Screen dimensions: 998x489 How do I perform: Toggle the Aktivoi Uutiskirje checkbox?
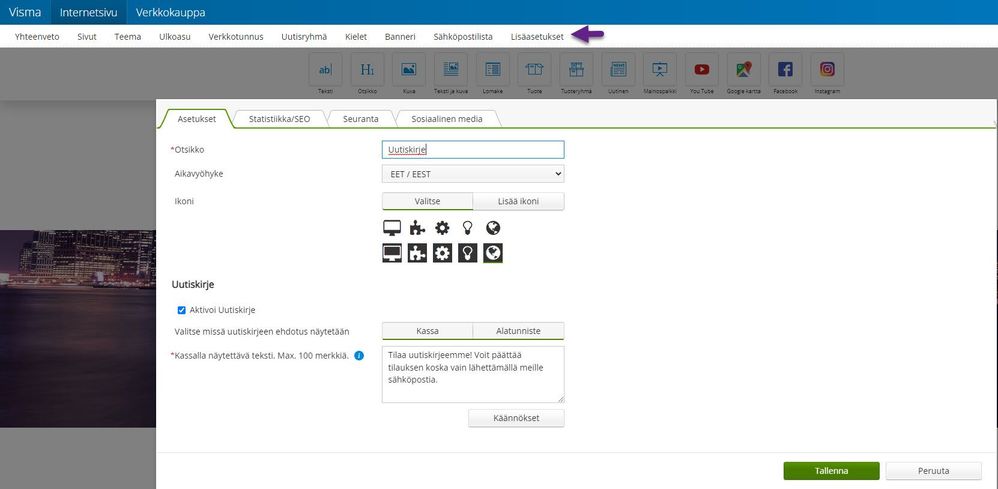point(181,310)
